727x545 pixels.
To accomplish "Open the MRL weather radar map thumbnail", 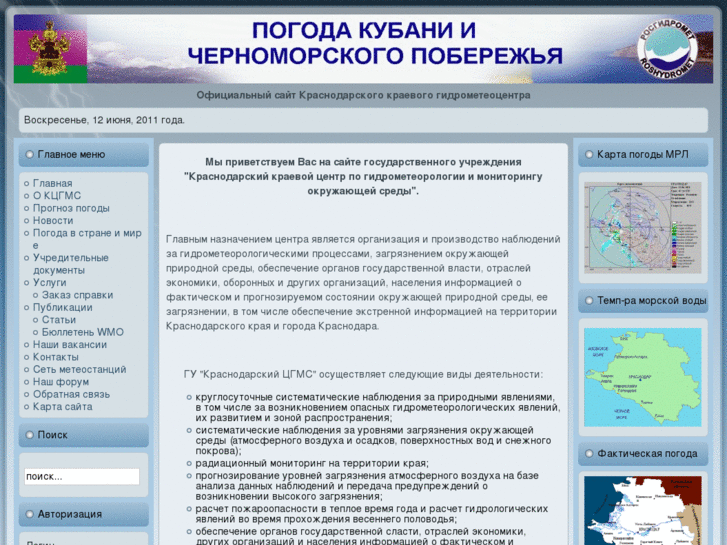I will click(643, 227).
